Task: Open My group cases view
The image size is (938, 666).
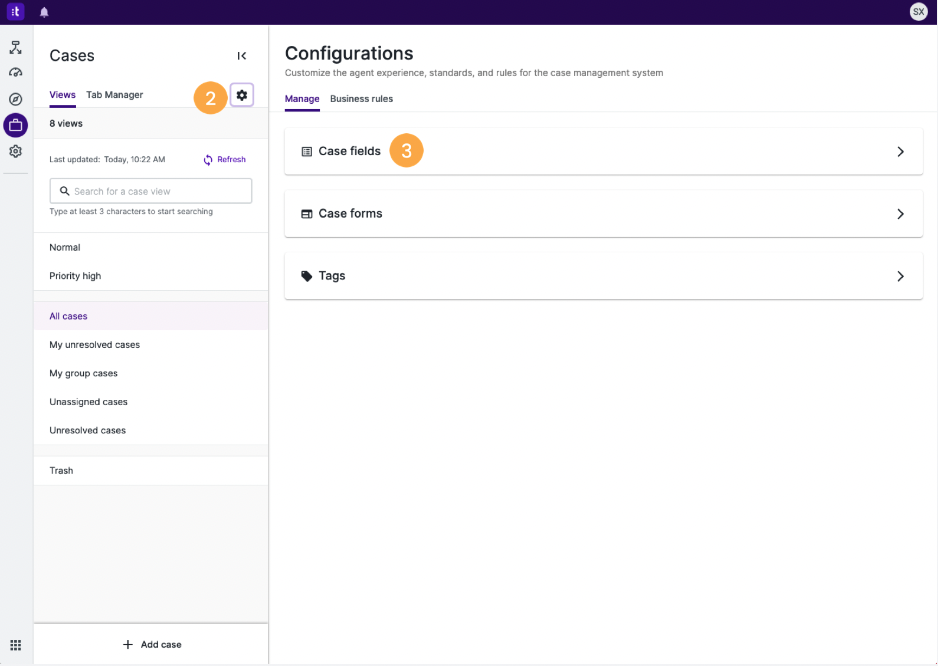Action: (151, 373)
